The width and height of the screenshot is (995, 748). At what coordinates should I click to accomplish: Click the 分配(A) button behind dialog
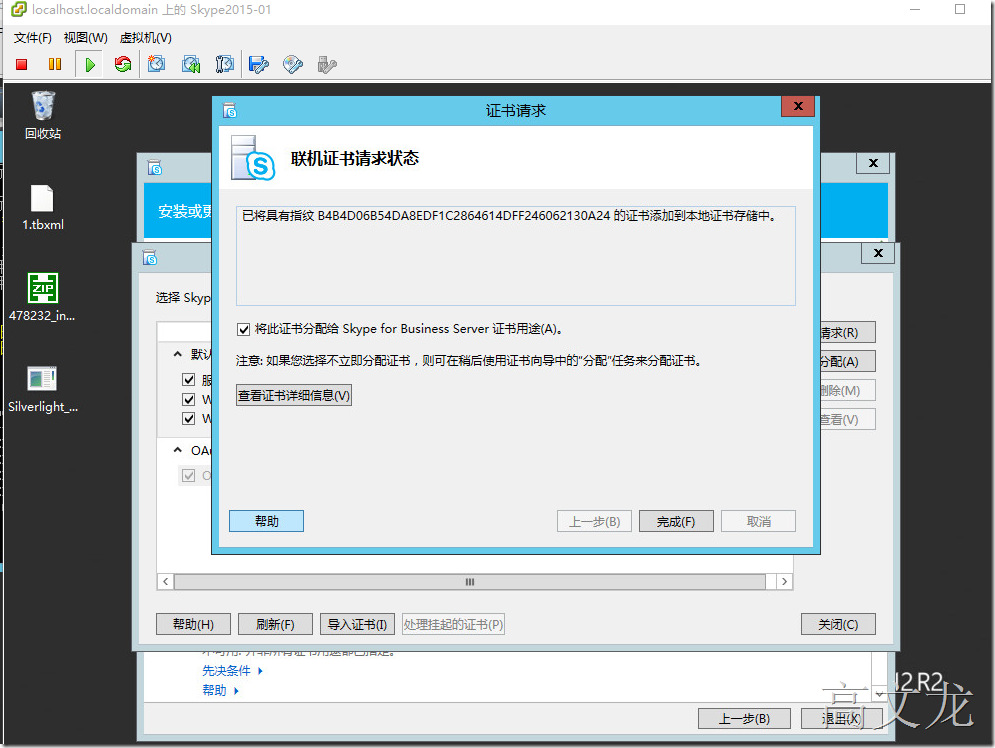848,362
